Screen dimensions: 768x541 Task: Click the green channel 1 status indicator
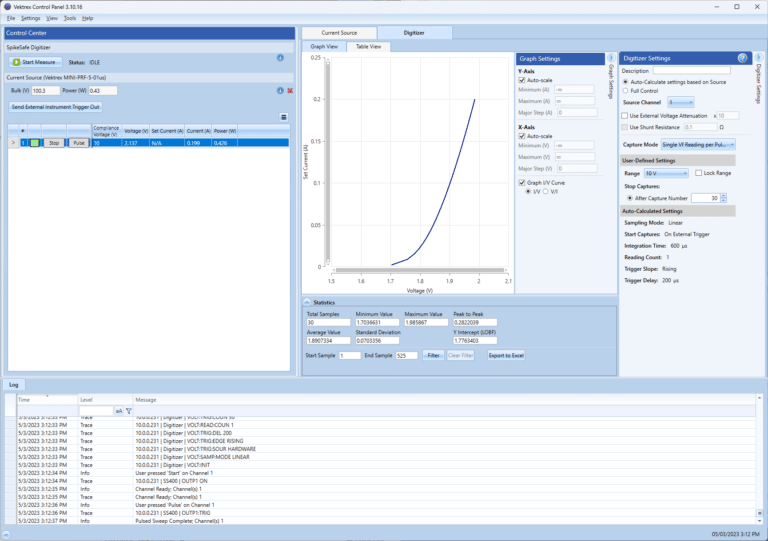(x=33, y=143)
